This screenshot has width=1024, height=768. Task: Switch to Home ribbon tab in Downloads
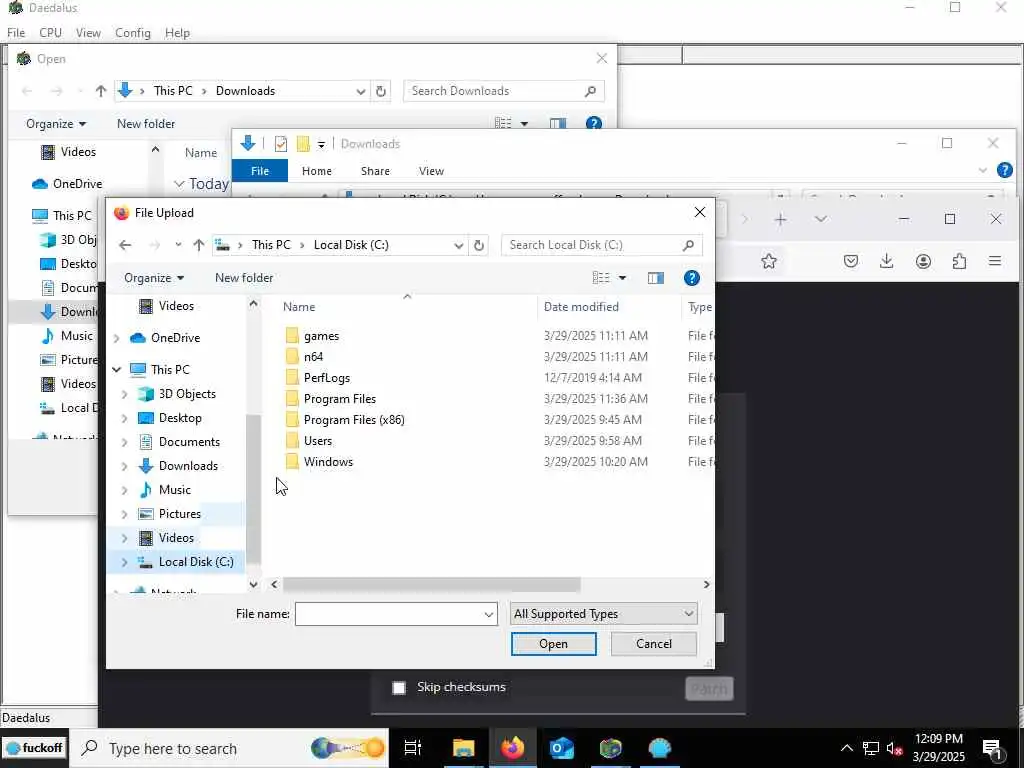(x=317, y=171)
